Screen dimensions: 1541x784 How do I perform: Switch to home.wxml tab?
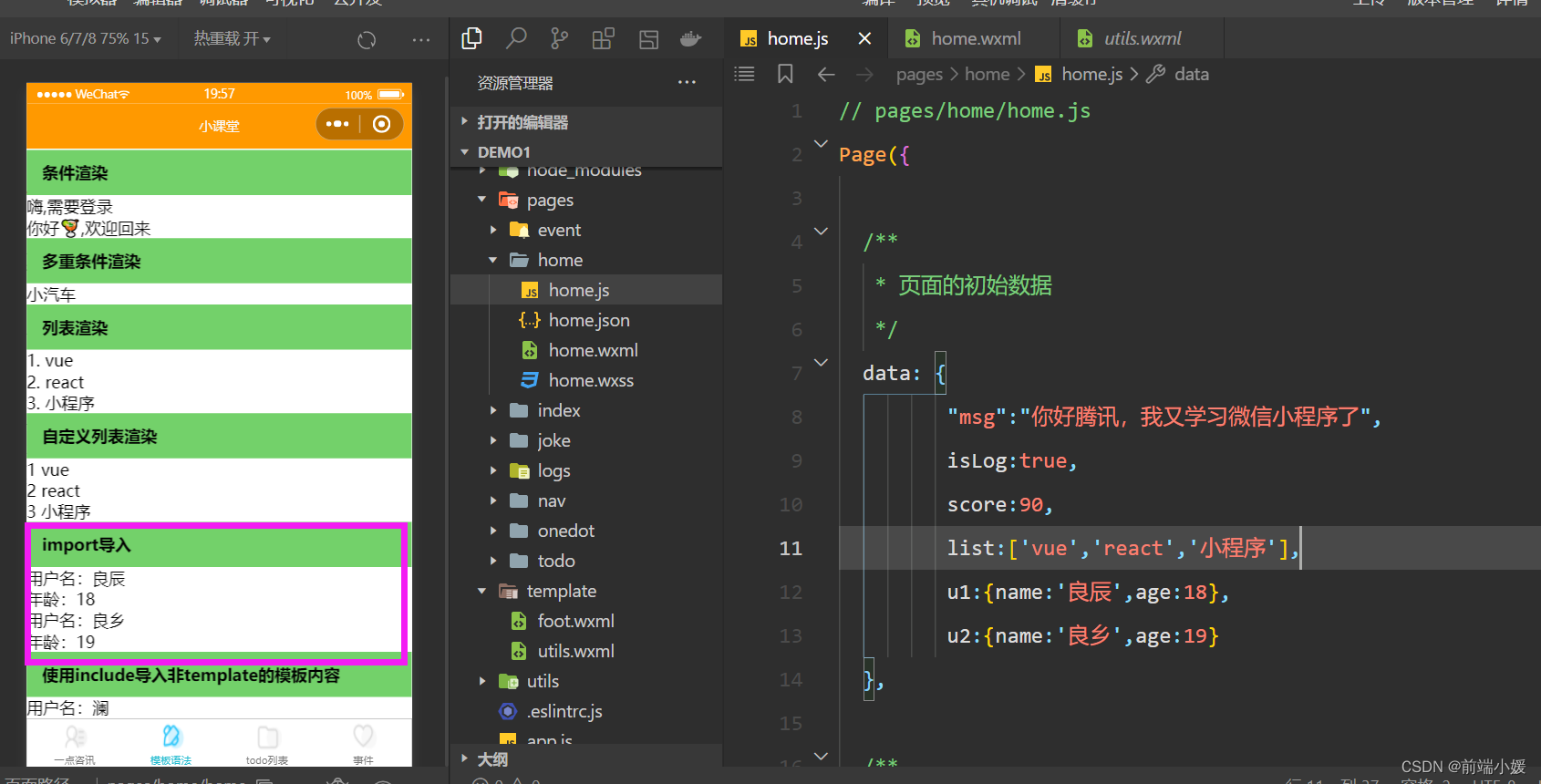(x=976, y=38)
